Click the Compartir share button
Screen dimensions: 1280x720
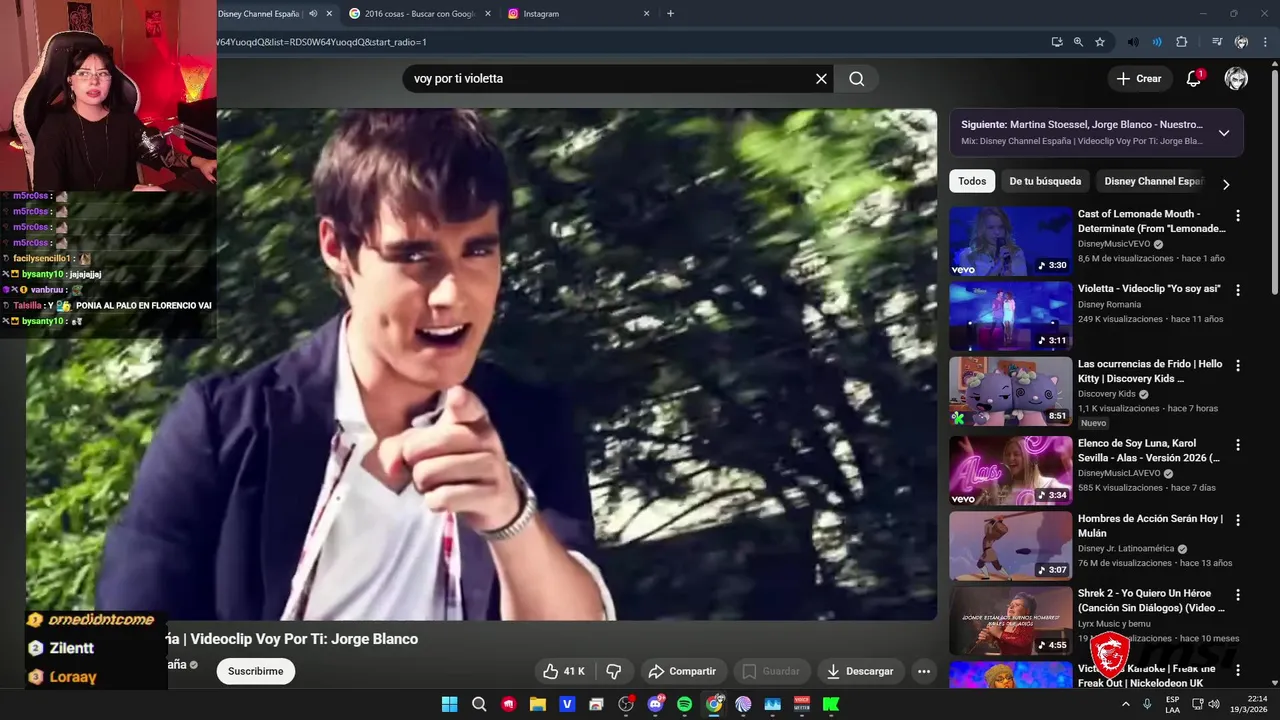tap(682, 671)
